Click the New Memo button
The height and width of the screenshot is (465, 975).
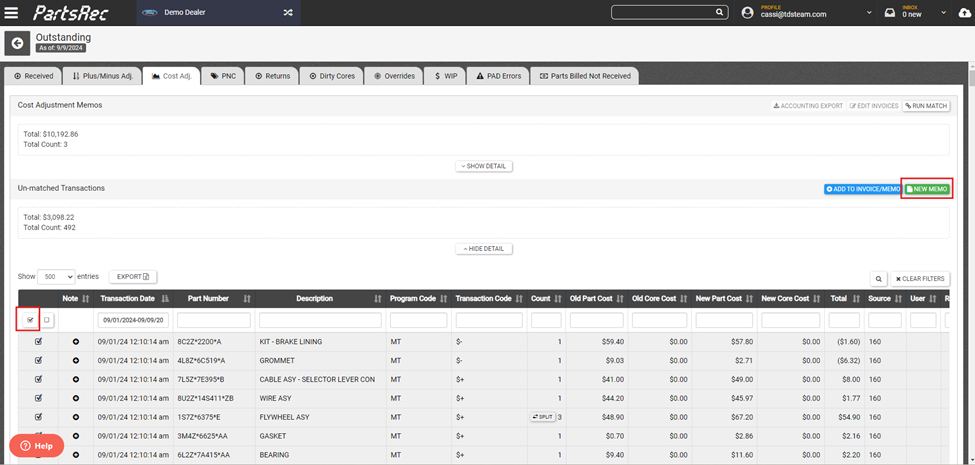[926, 188]
